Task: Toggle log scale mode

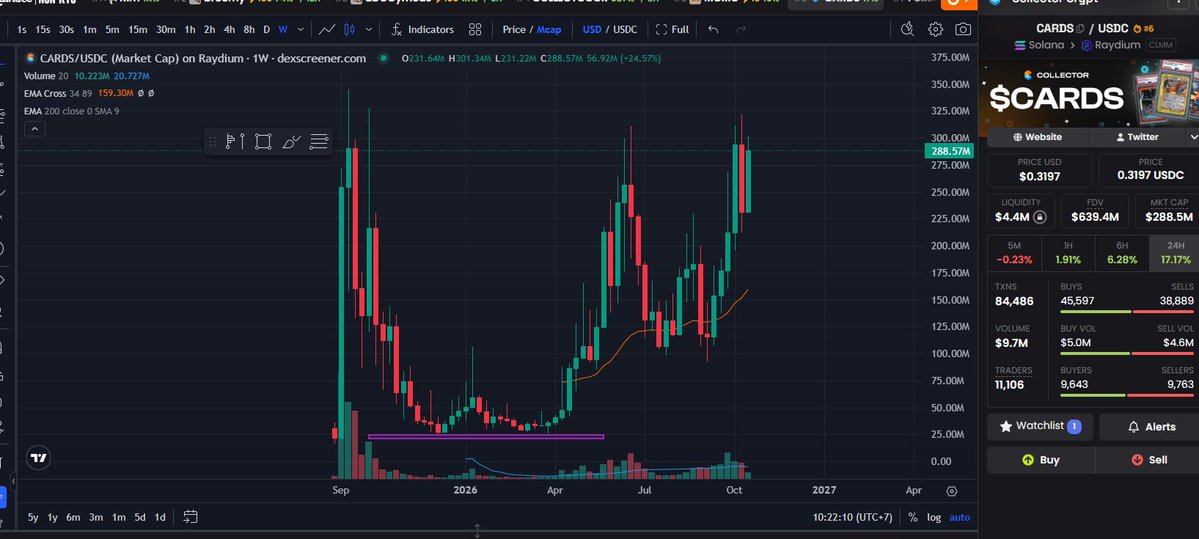Action: point(934,518)
